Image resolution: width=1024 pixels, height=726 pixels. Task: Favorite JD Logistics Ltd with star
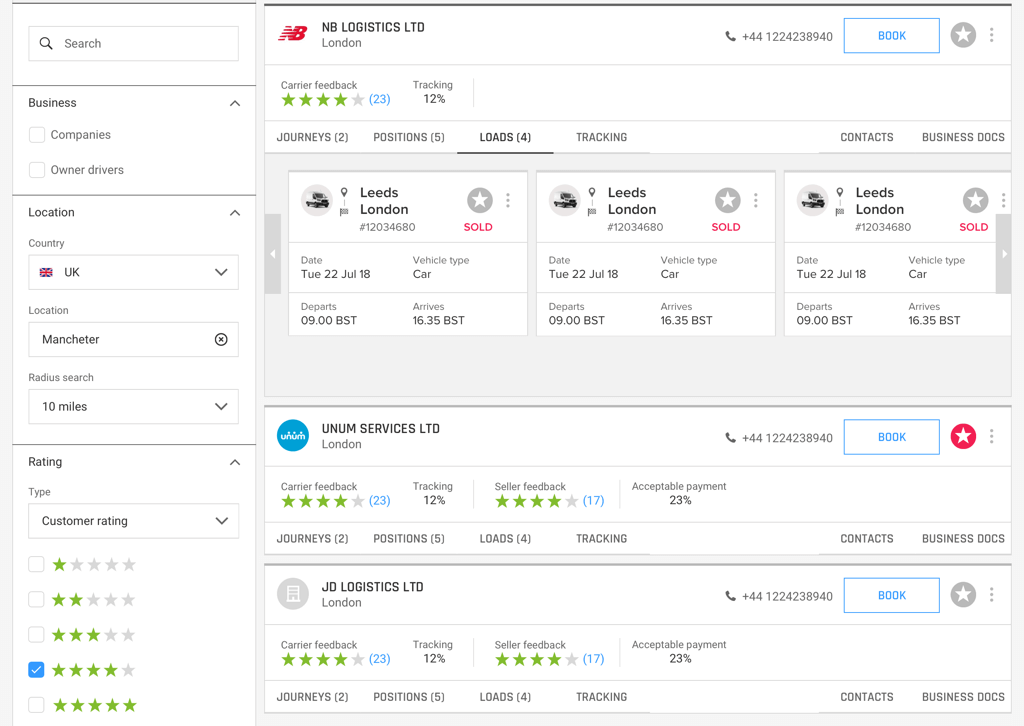pyautogui.click(x=963, y=594)
